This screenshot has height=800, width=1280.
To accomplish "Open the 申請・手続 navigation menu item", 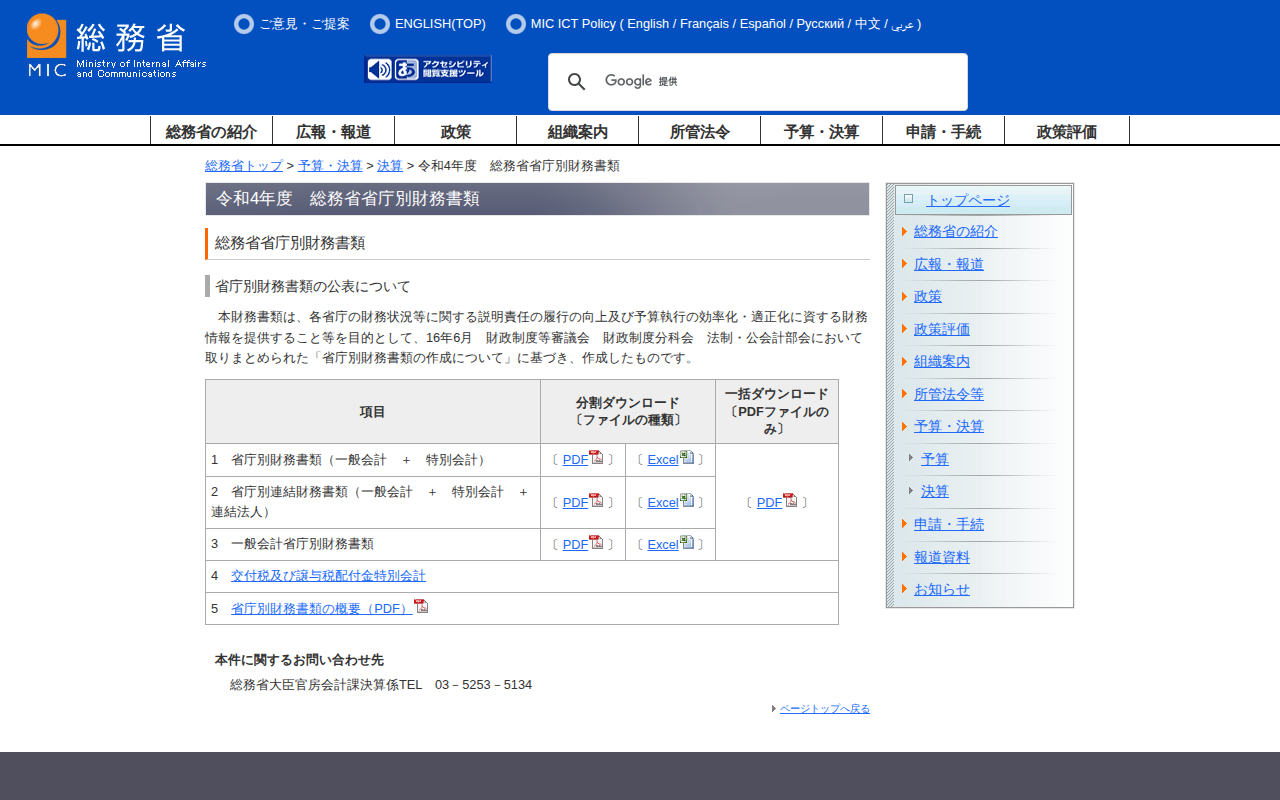I will (x=943, y=131).
